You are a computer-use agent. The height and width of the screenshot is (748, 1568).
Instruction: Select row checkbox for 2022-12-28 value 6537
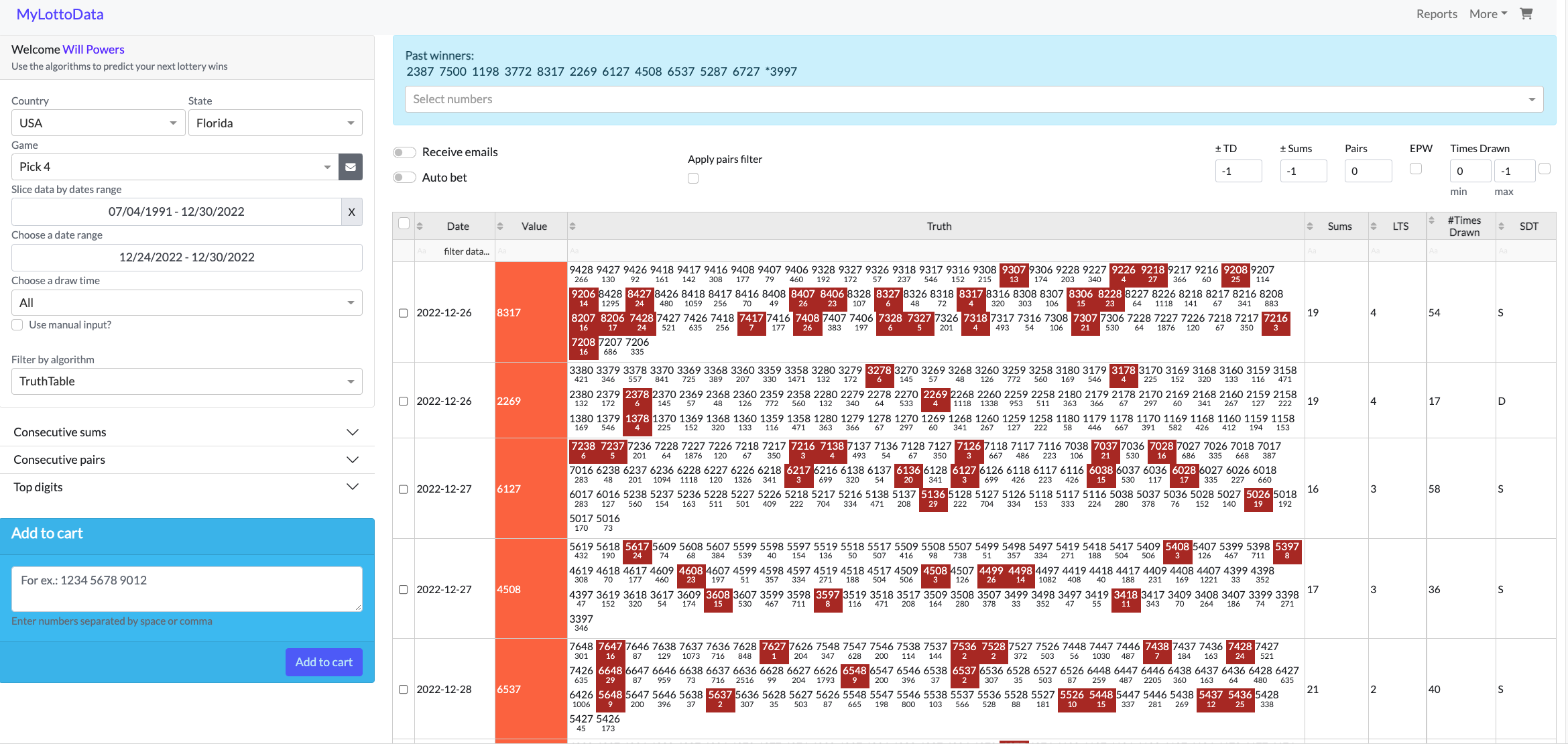404,690
